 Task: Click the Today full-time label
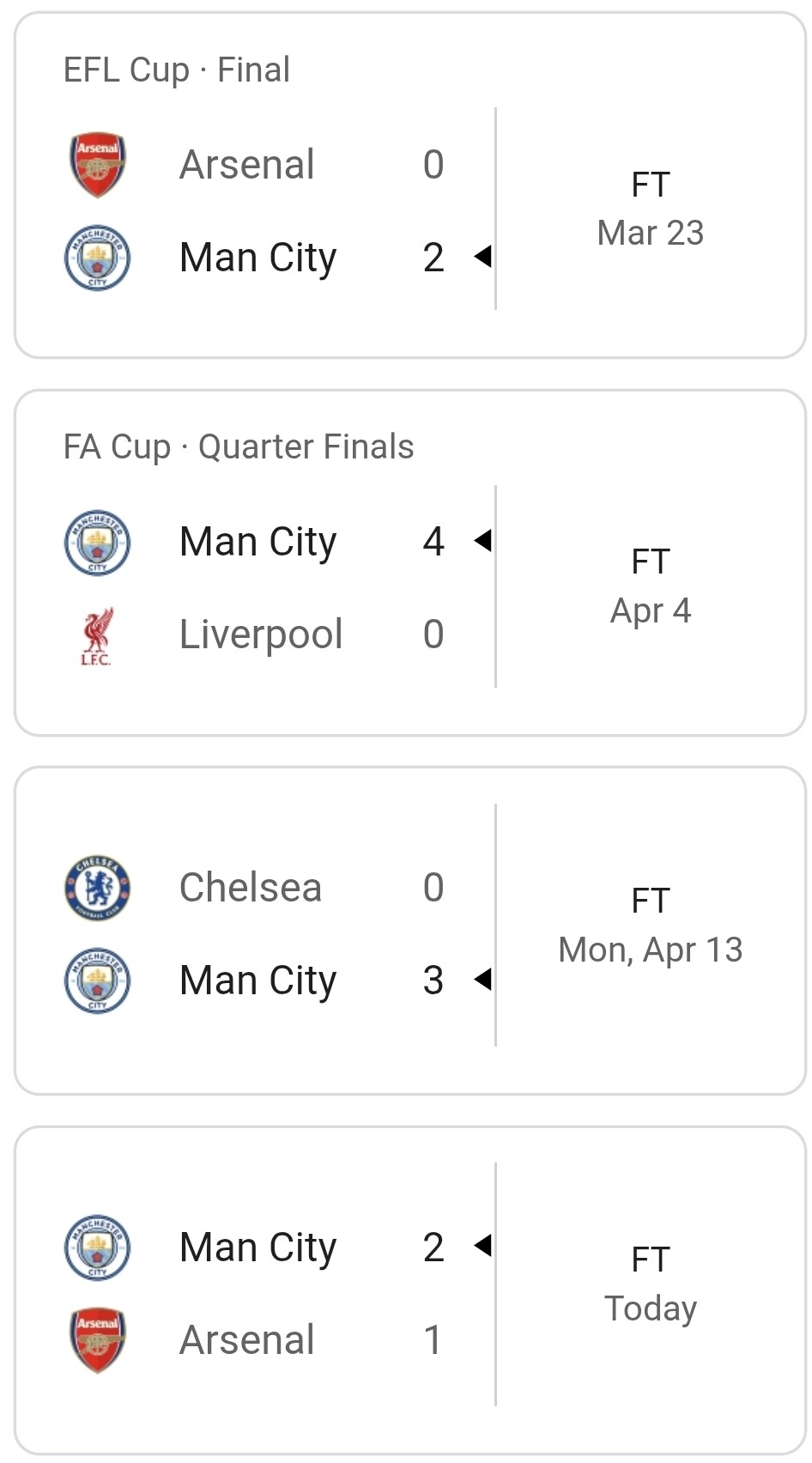[651, 1260]
